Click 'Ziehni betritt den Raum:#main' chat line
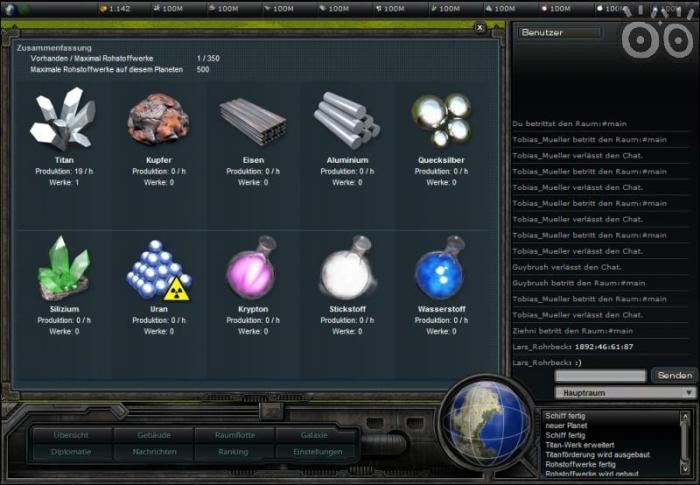700x485 pixels. coord(573,331)
